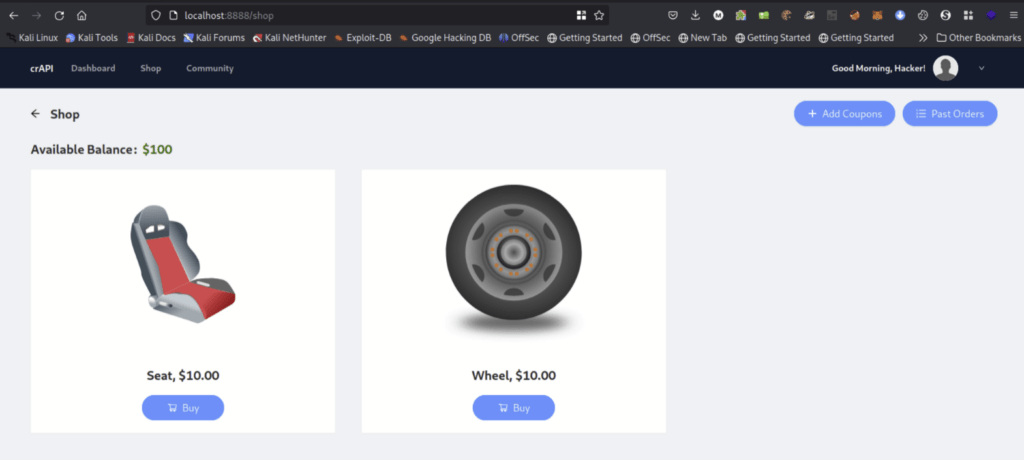Screen dimensions: 1024x460
Task: Reload the page with the refresh icon
Action: pos(59,16)
